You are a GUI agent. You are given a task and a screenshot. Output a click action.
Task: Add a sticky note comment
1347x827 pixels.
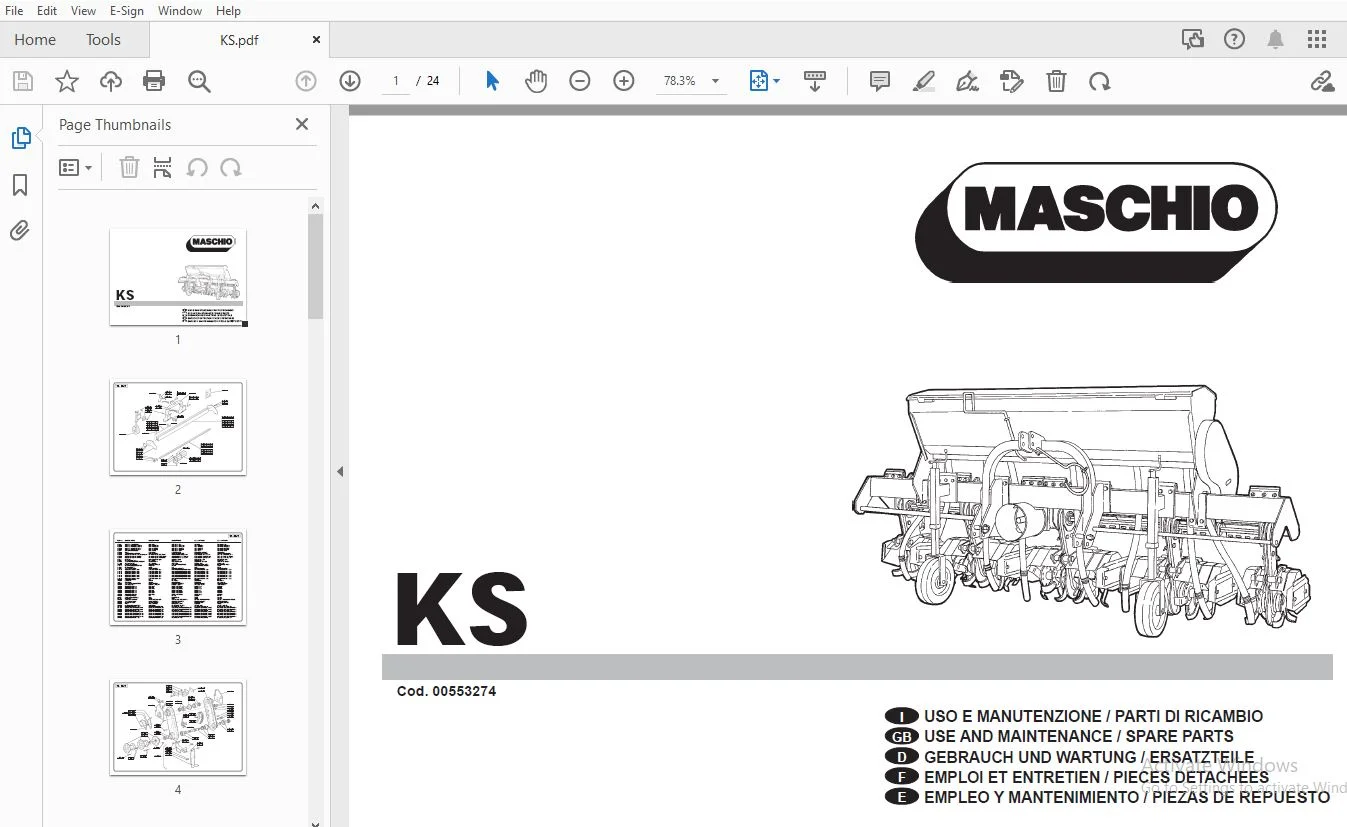coord(880,81)
